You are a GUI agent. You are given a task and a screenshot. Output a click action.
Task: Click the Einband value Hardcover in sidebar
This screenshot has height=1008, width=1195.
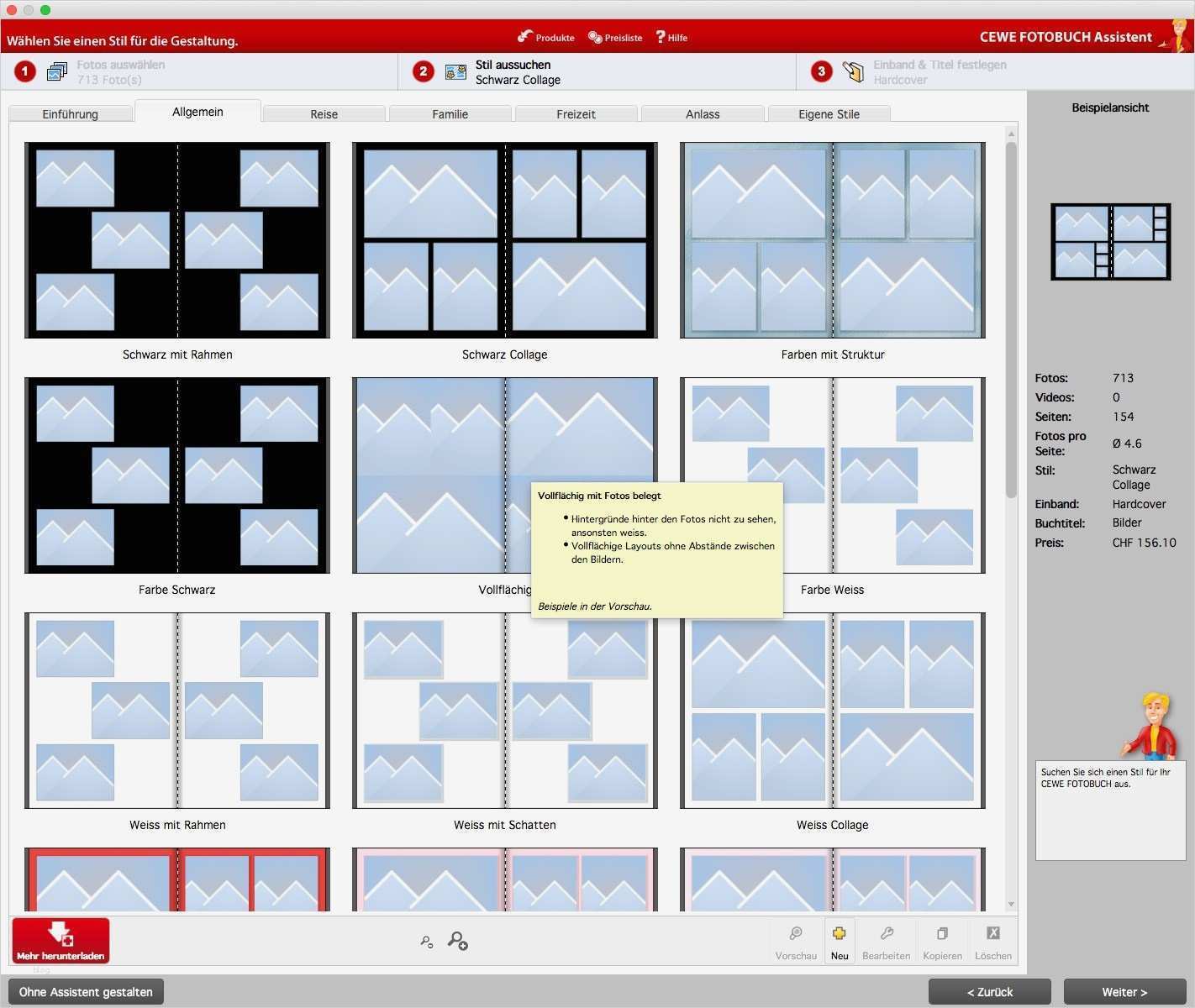coord(1140,504)
